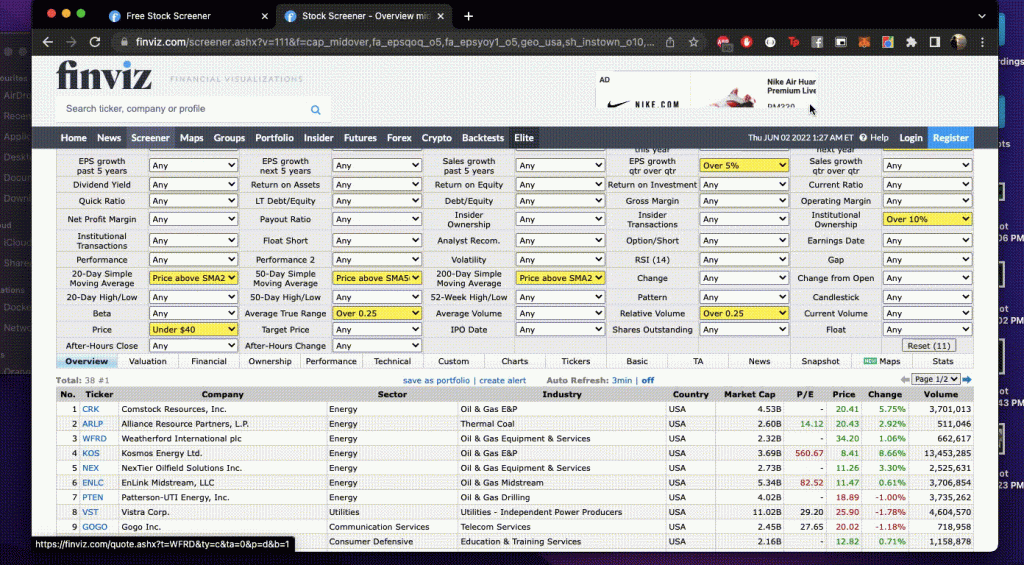The width and height of the screenshot is (1024, 565).
Task: Open the Price 'Under $40' dropdown
Action: click(193, 329)
